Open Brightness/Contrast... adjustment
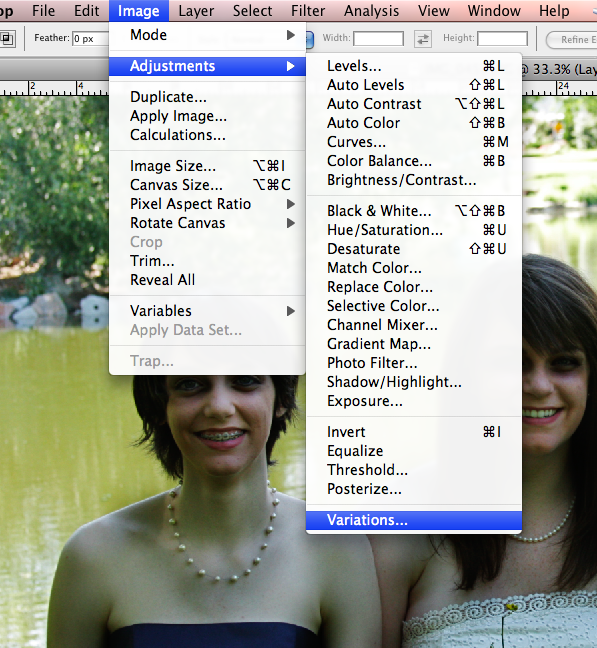This screenshot has width=597, height=648. (414, 180)
